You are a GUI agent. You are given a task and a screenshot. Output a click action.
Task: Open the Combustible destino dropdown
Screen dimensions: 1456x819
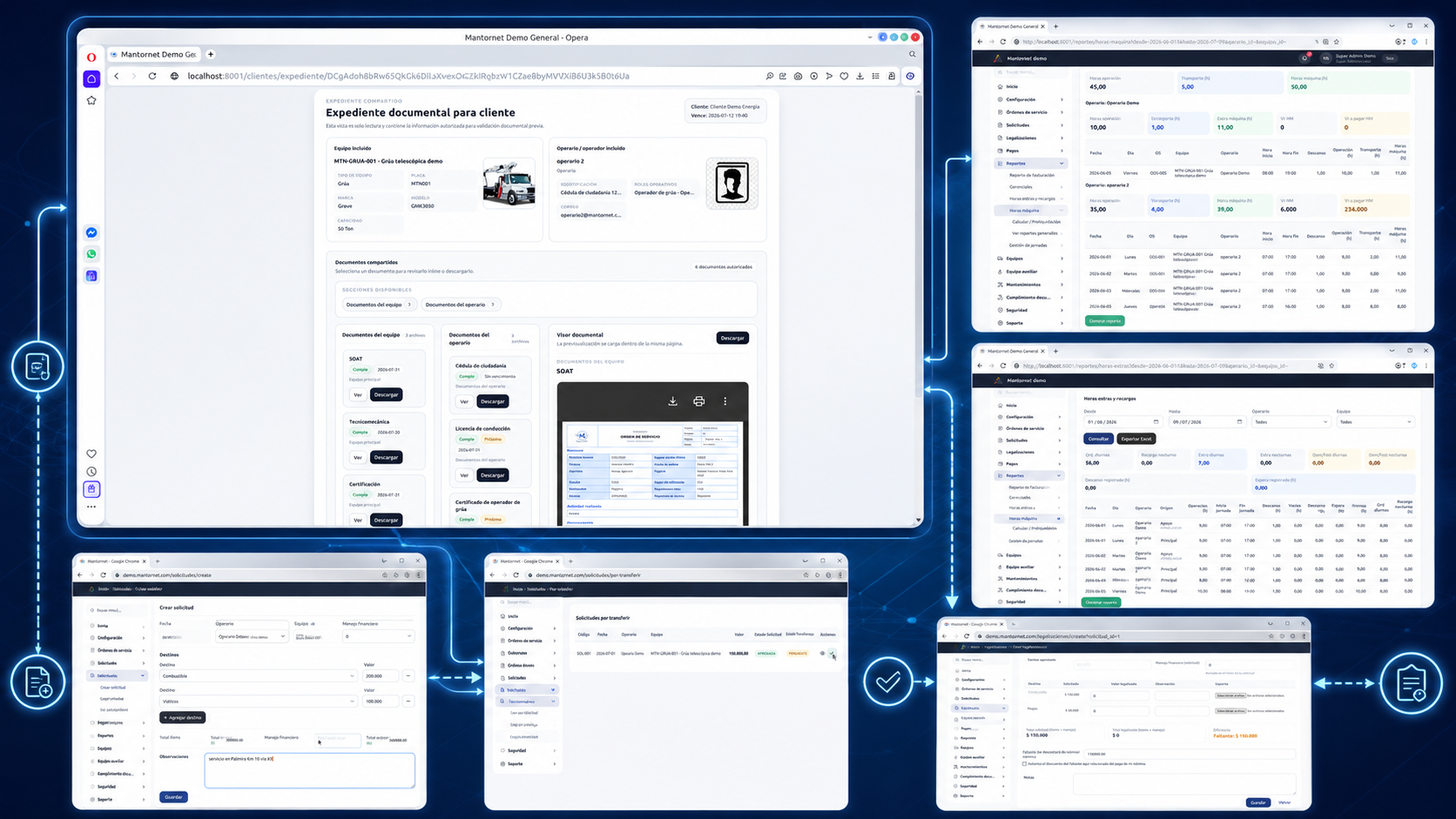pos(259,675)
